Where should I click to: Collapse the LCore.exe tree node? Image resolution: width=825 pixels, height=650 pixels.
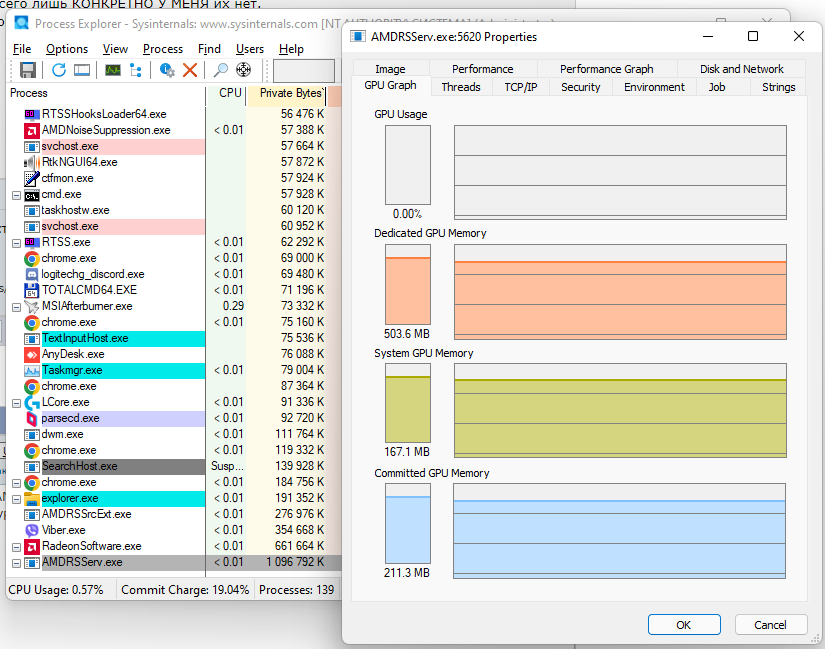coord(16,404)
